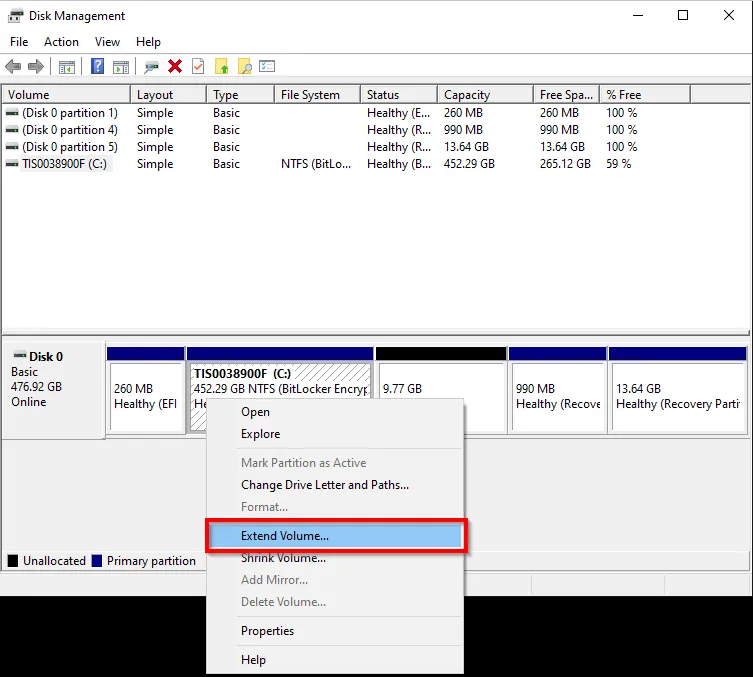Viewport: 753px width, 677px height.
Task: Maximize the Disk Management window
Action: tap(683, 15)
